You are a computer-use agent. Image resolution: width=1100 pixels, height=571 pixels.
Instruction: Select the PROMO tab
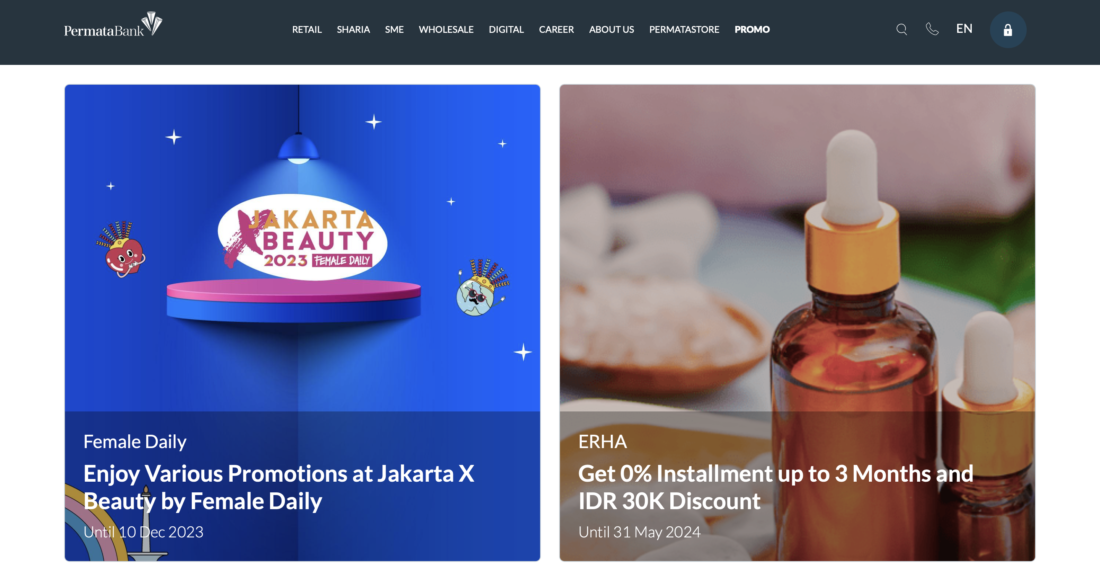(752, 29)
